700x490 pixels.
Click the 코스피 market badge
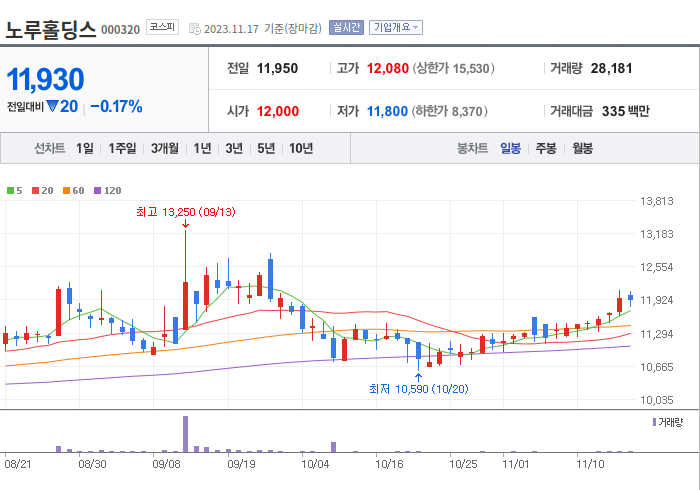point(162,27)
